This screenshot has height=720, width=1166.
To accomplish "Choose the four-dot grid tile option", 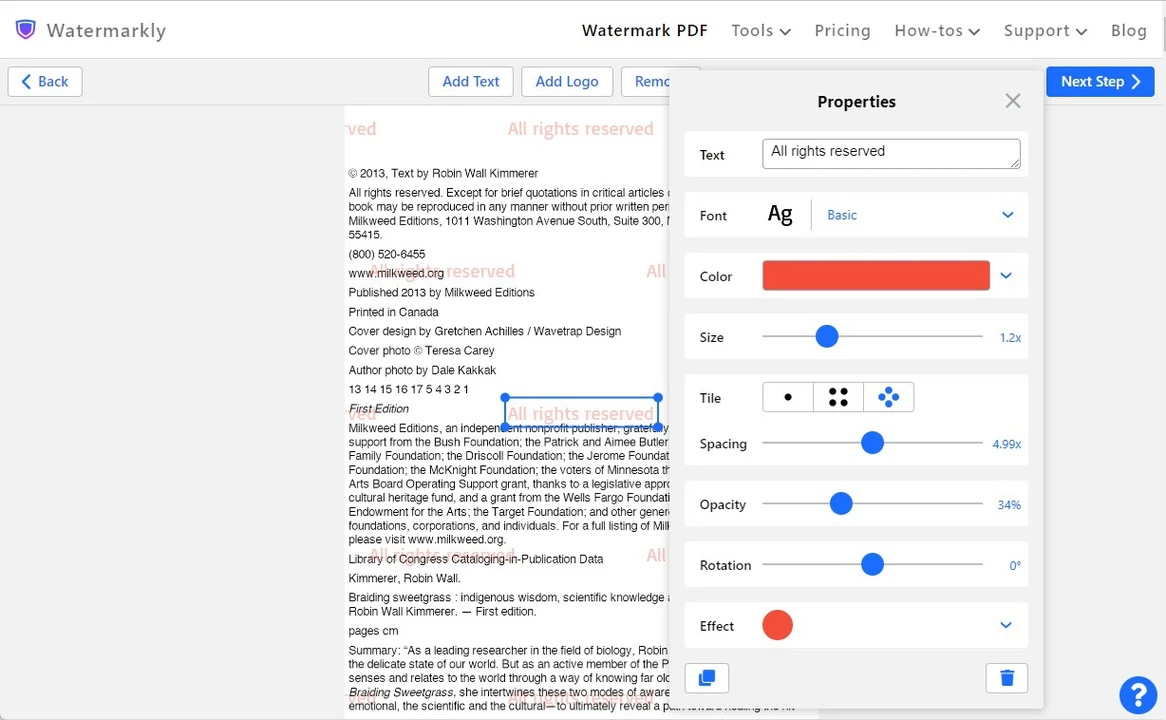I will tap(838, 397).
